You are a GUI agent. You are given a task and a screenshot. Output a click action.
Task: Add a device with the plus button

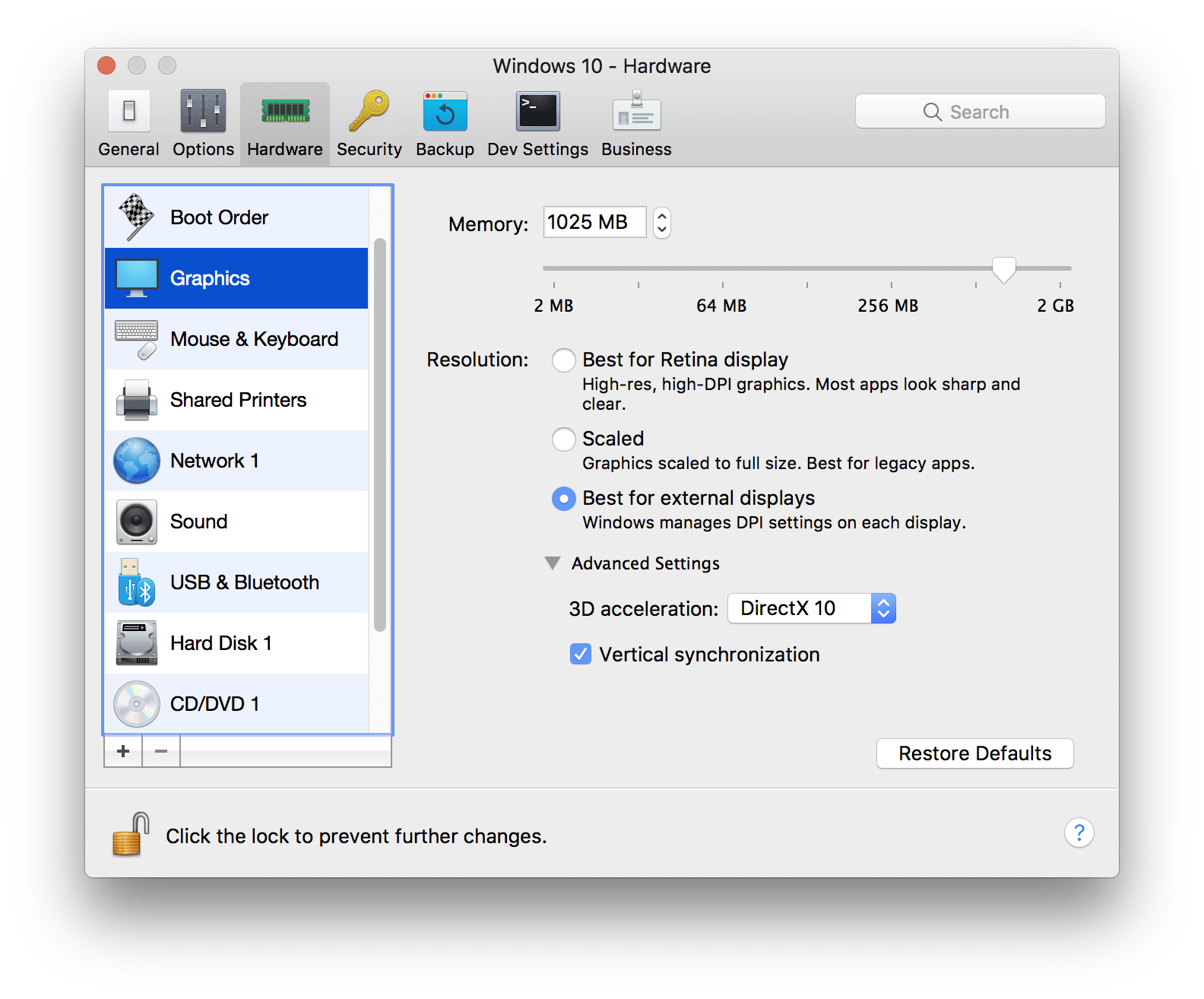coord(123,751)
